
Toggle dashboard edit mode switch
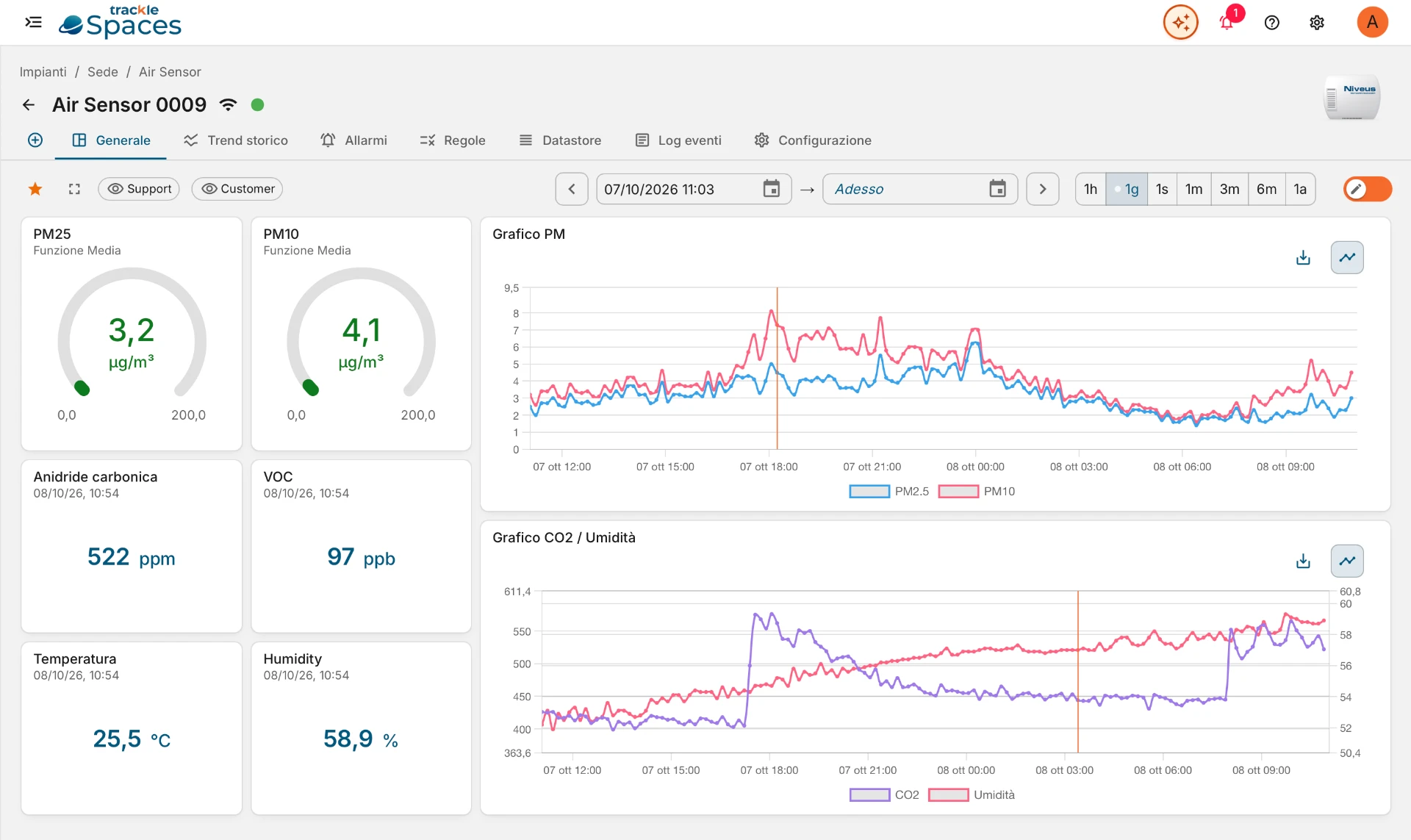click(1367, 189)
